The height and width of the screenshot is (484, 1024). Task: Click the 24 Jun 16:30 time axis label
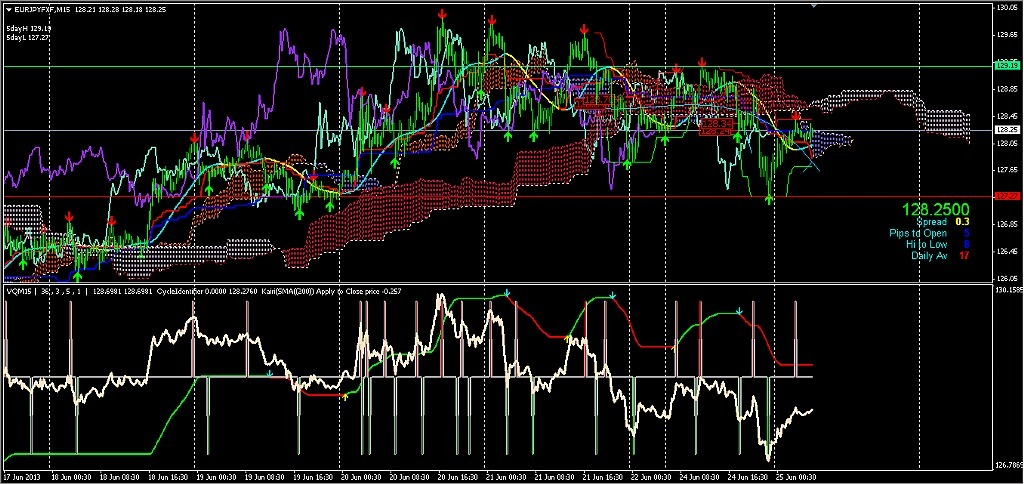tap(747, 476)
